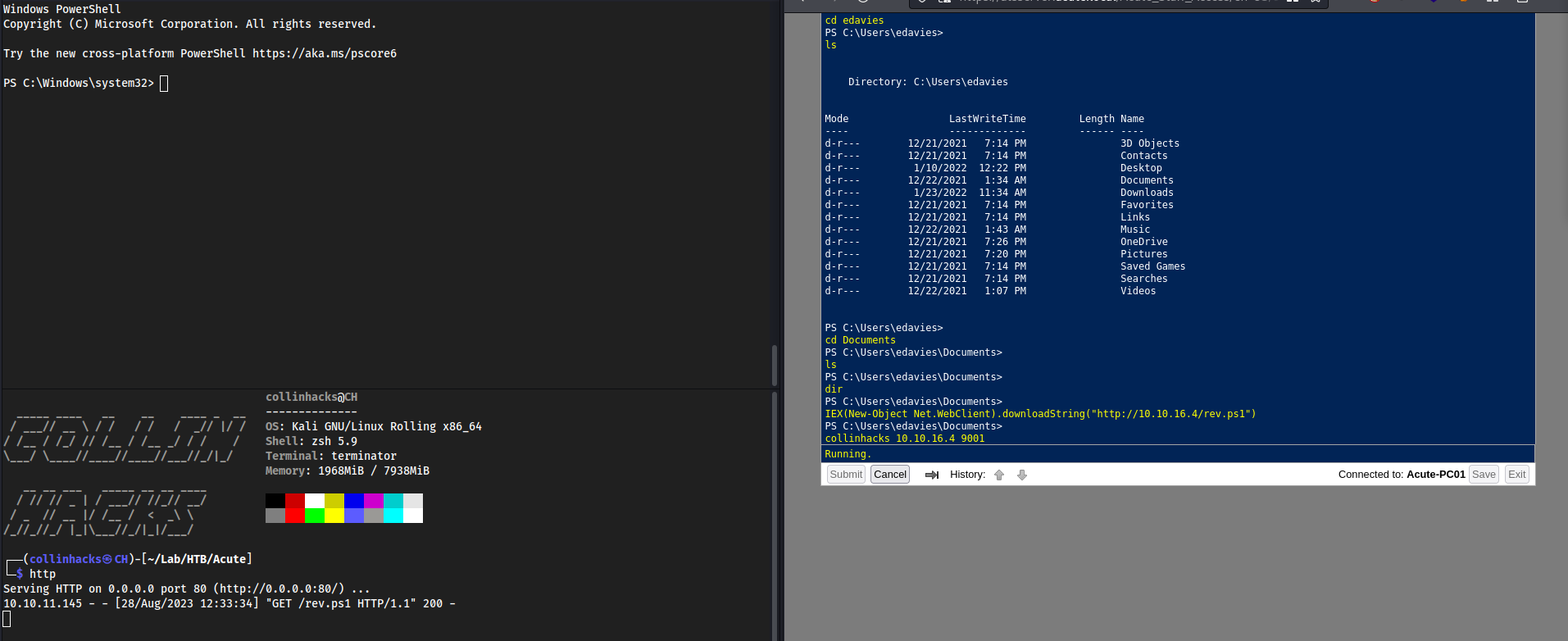This screenshot has height=641, width=1568.
Task: Click the black color block in neofetch palette
Action: 275,501
